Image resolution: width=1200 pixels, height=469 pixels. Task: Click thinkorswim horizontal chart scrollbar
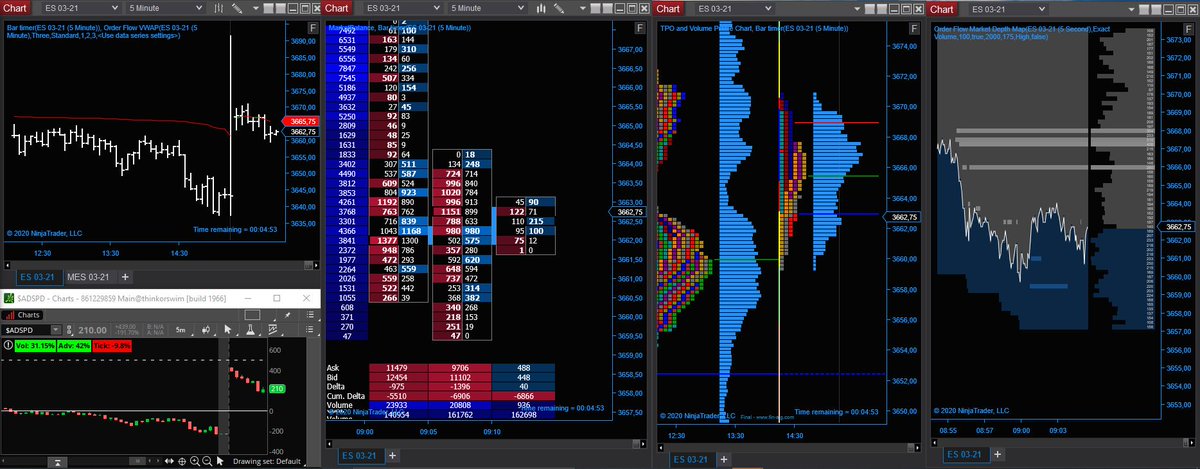click(137, 461)
